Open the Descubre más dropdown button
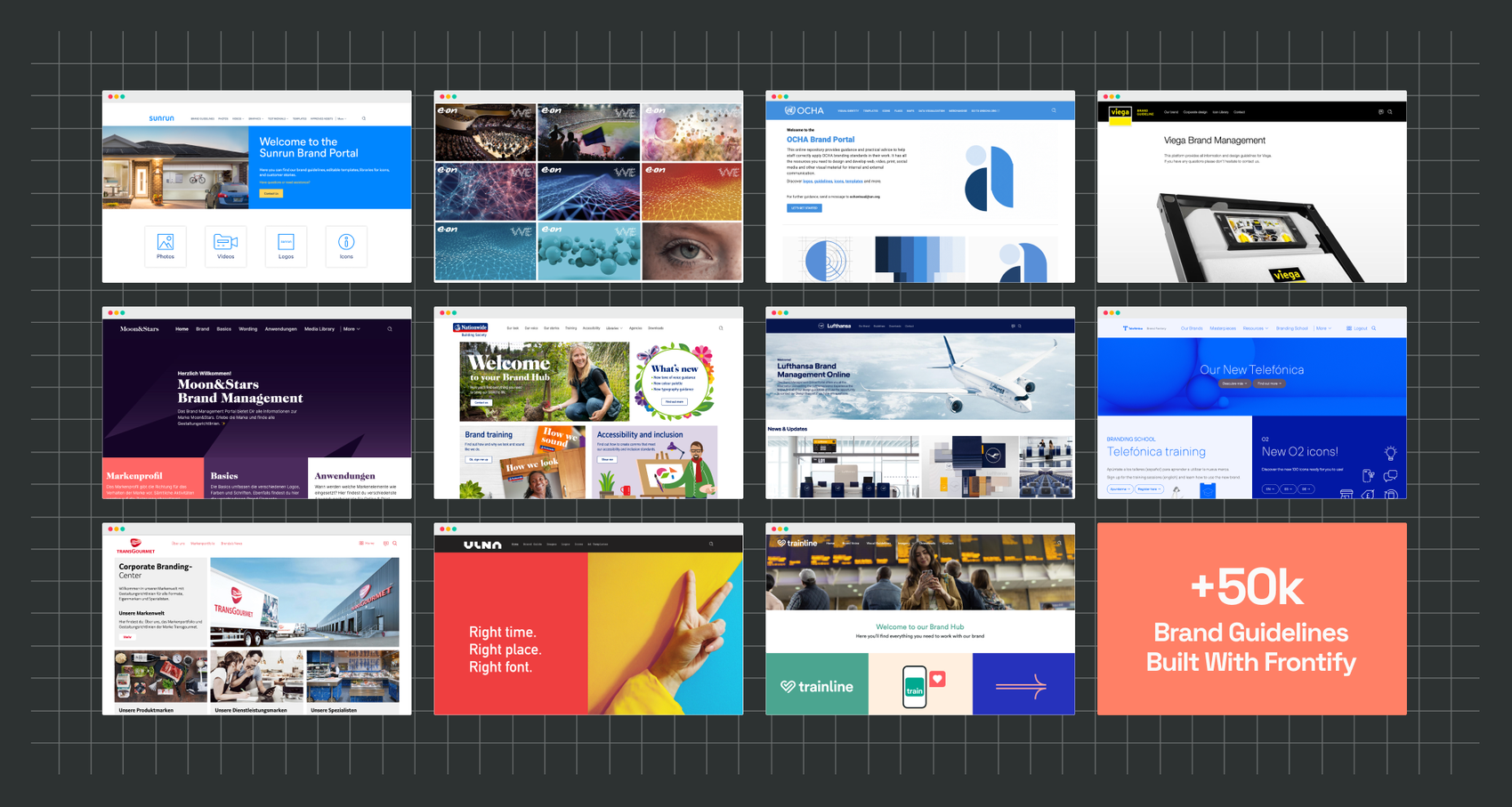The image size is (1512, 807). pyautogui.click(x=1234, y=383)
